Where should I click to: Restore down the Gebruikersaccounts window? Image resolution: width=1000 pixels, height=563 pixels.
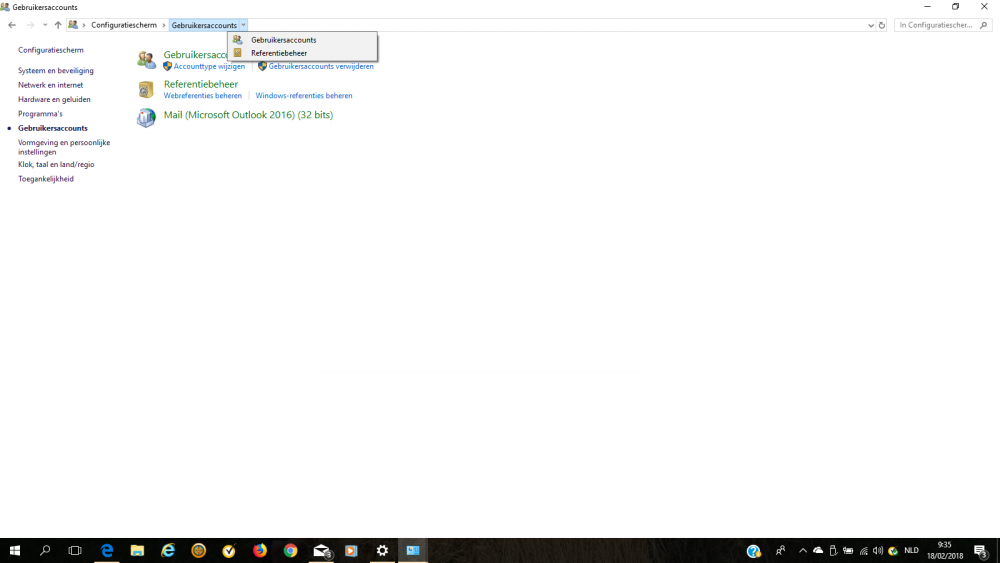(955, 6)
